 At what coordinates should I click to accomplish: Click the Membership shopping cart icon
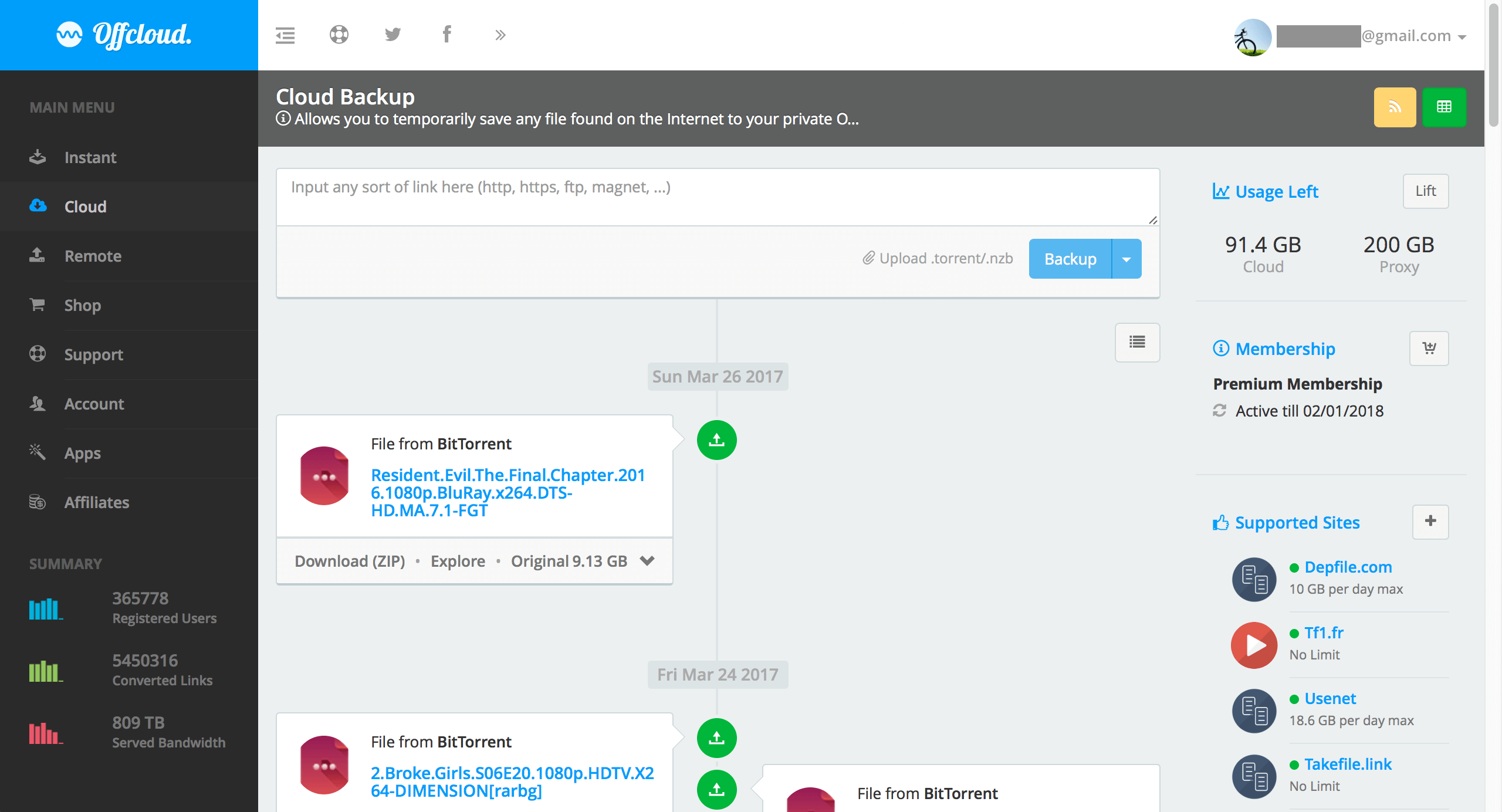point(1429,349)
